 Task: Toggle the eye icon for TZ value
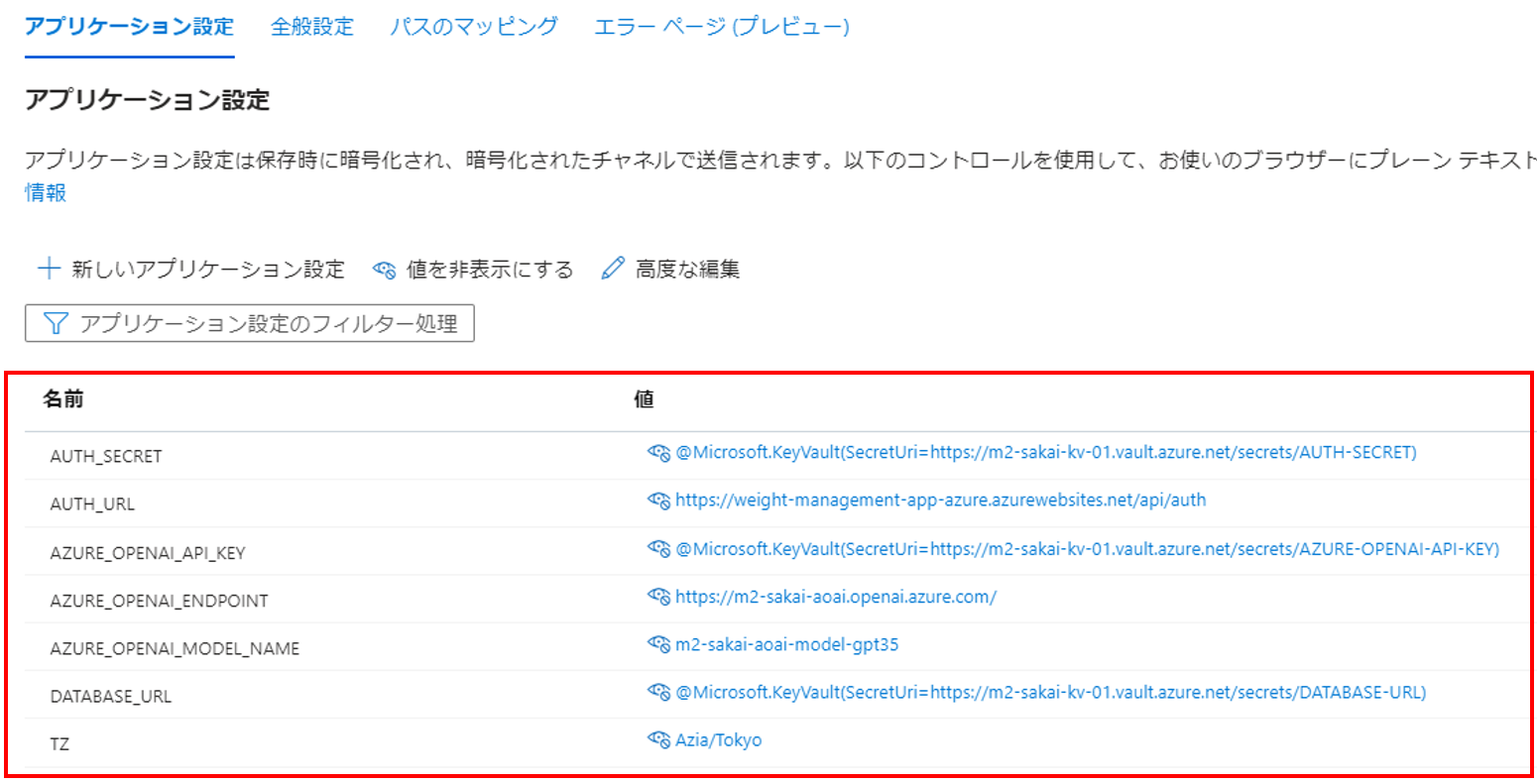tap(659, 739)
